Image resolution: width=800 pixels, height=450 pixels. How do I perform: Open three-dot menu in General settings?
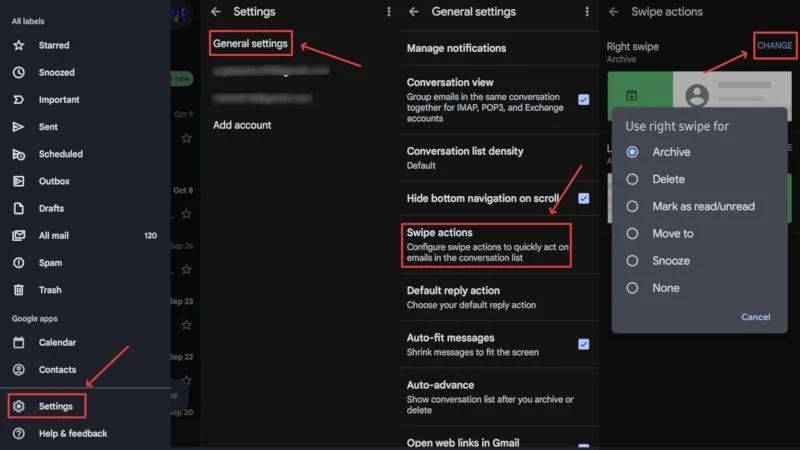coord(586,12)
